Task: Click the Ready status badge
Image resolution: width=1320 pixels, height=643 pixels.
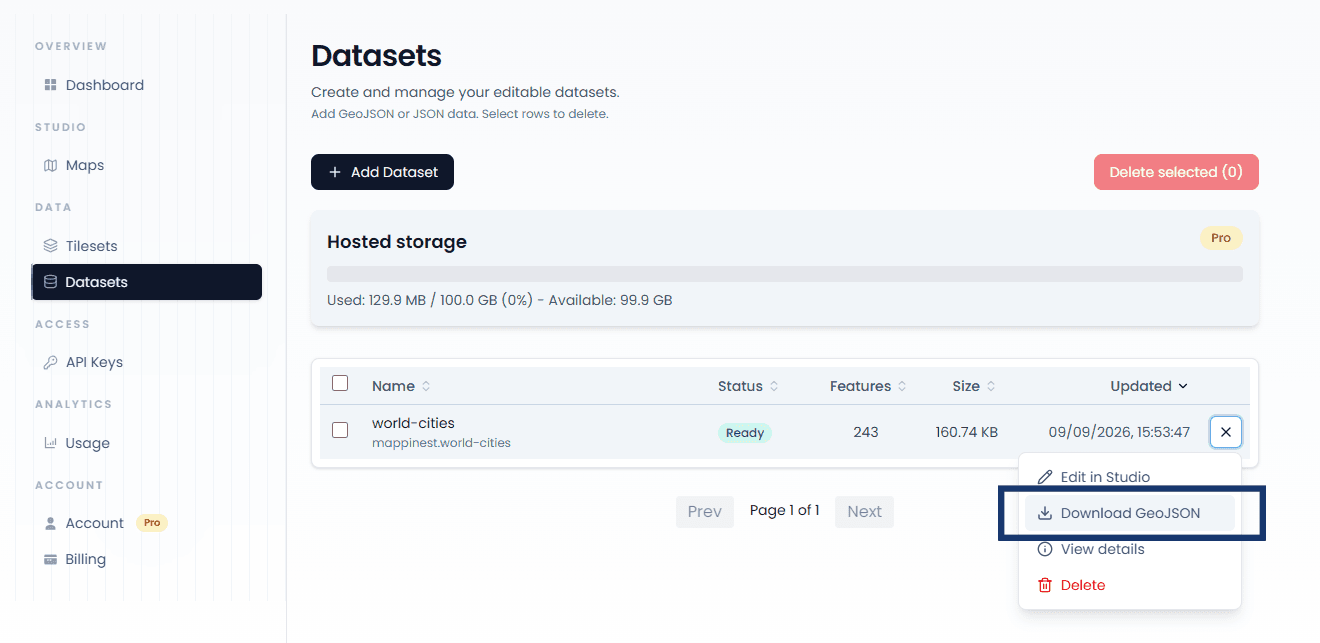Action: (745, 433)
